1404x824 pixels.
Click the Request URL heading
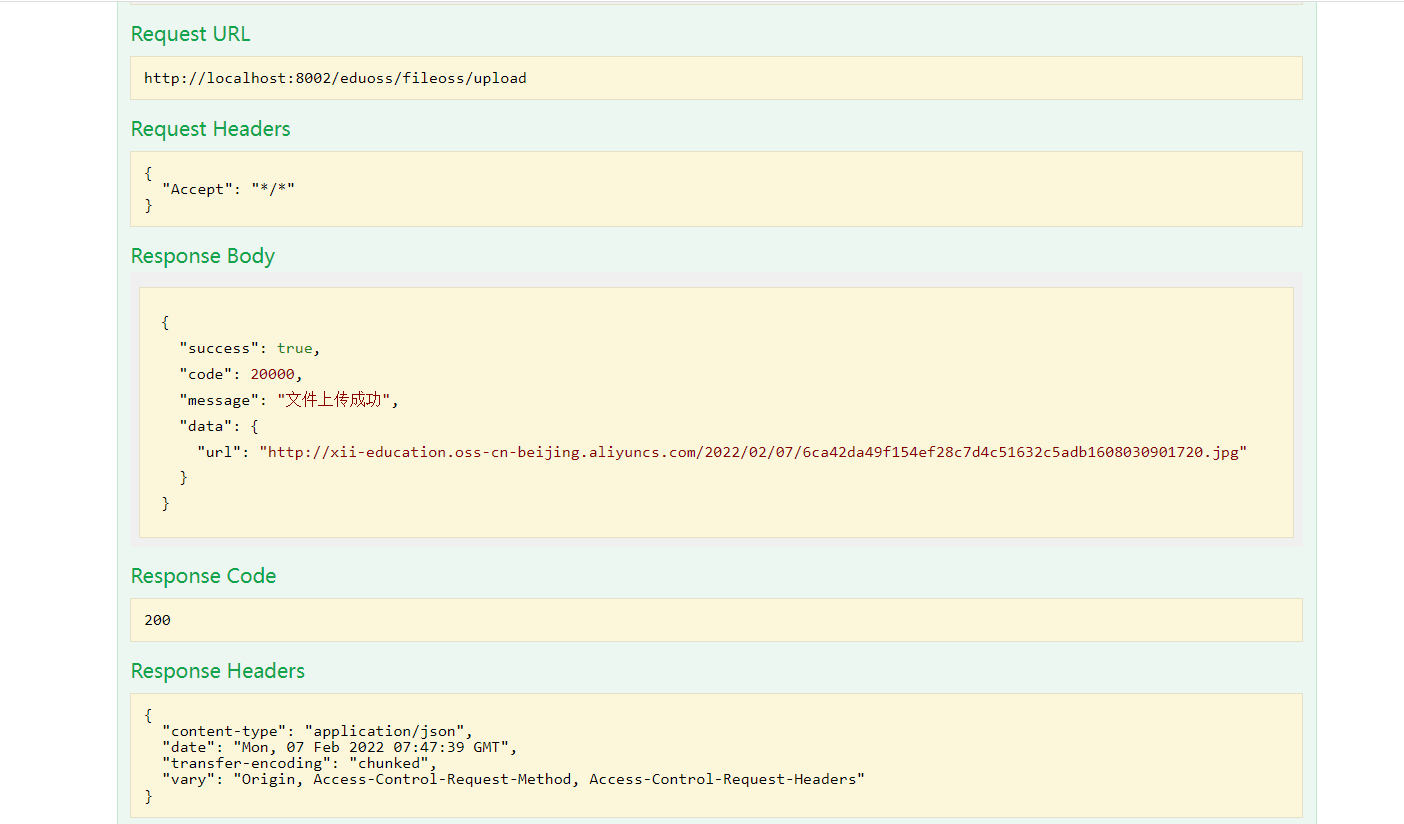coord(190,34)
